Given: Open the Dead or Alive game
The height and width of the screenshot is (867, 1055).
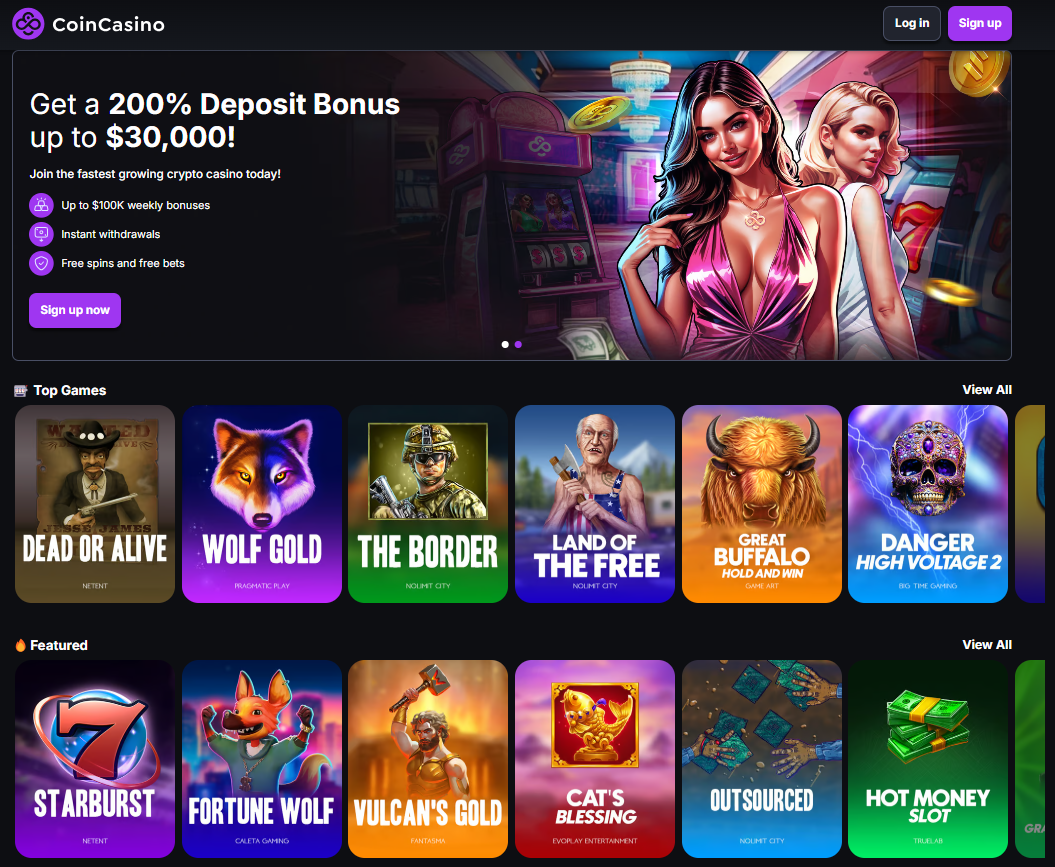Looking at the screenshot, I should click(95, 504).
